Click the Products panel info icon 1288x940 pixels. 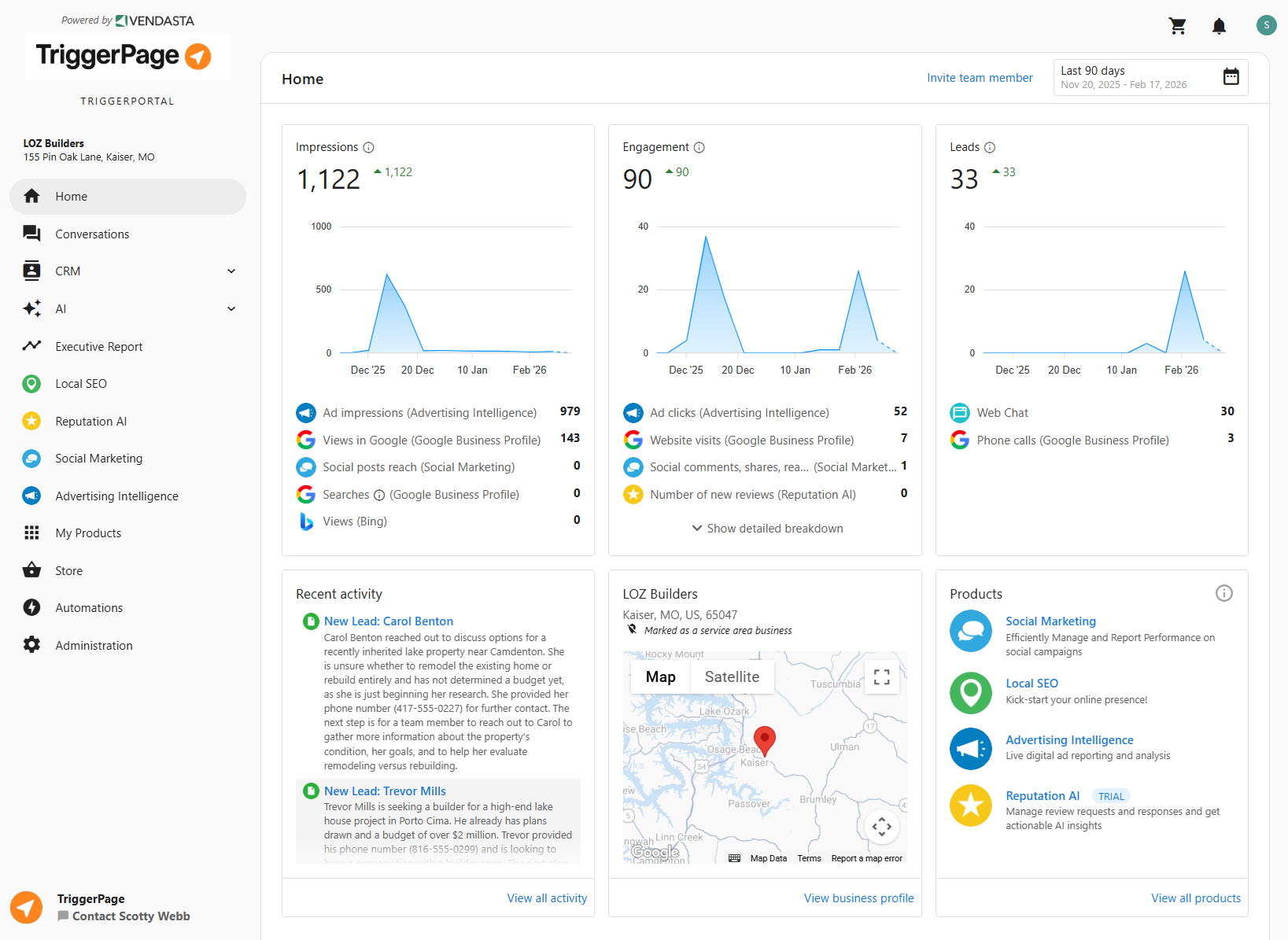(1223, 593)
